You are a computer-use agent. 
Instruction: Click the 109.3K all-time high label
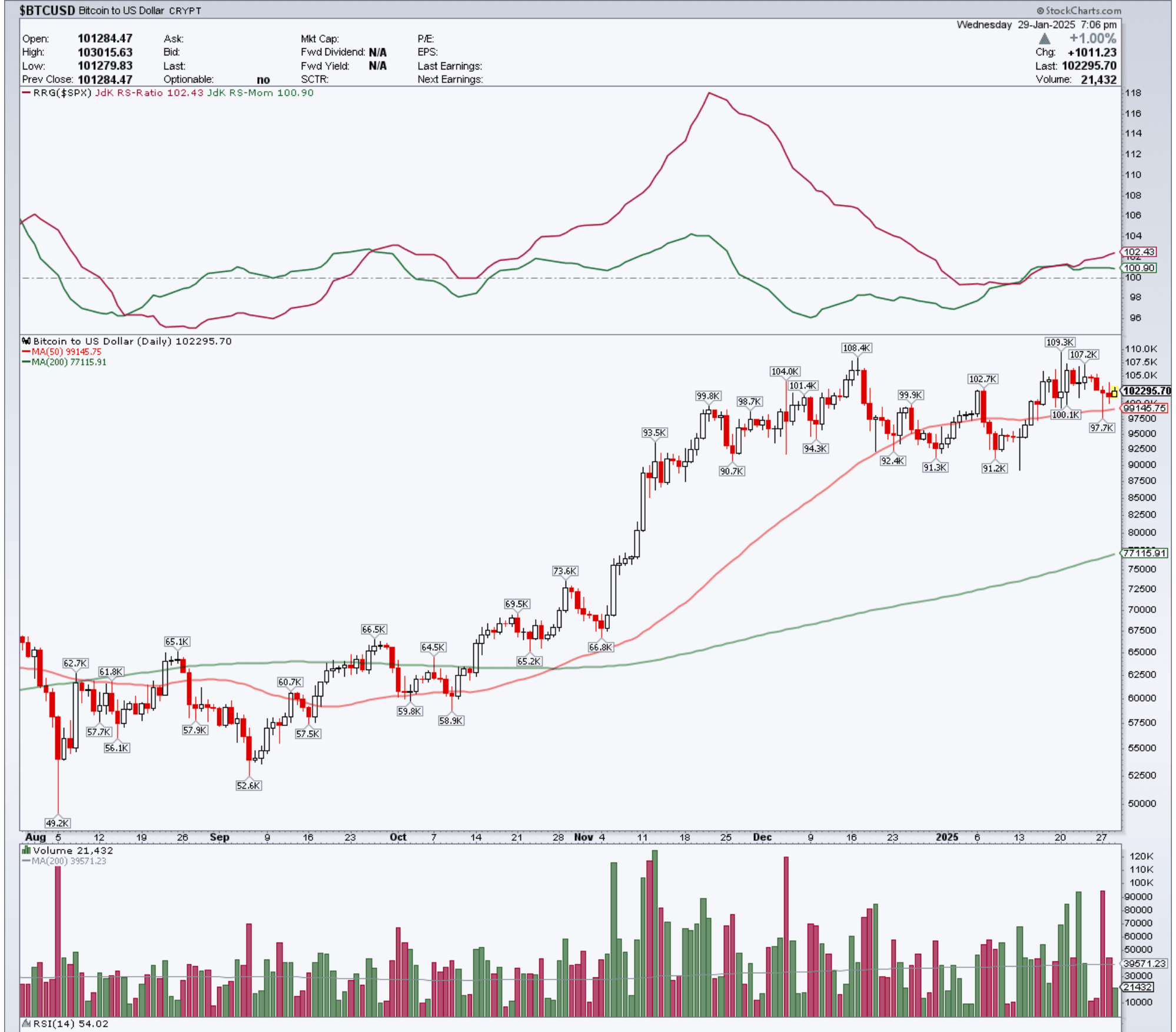click(x=1060, y=342)
